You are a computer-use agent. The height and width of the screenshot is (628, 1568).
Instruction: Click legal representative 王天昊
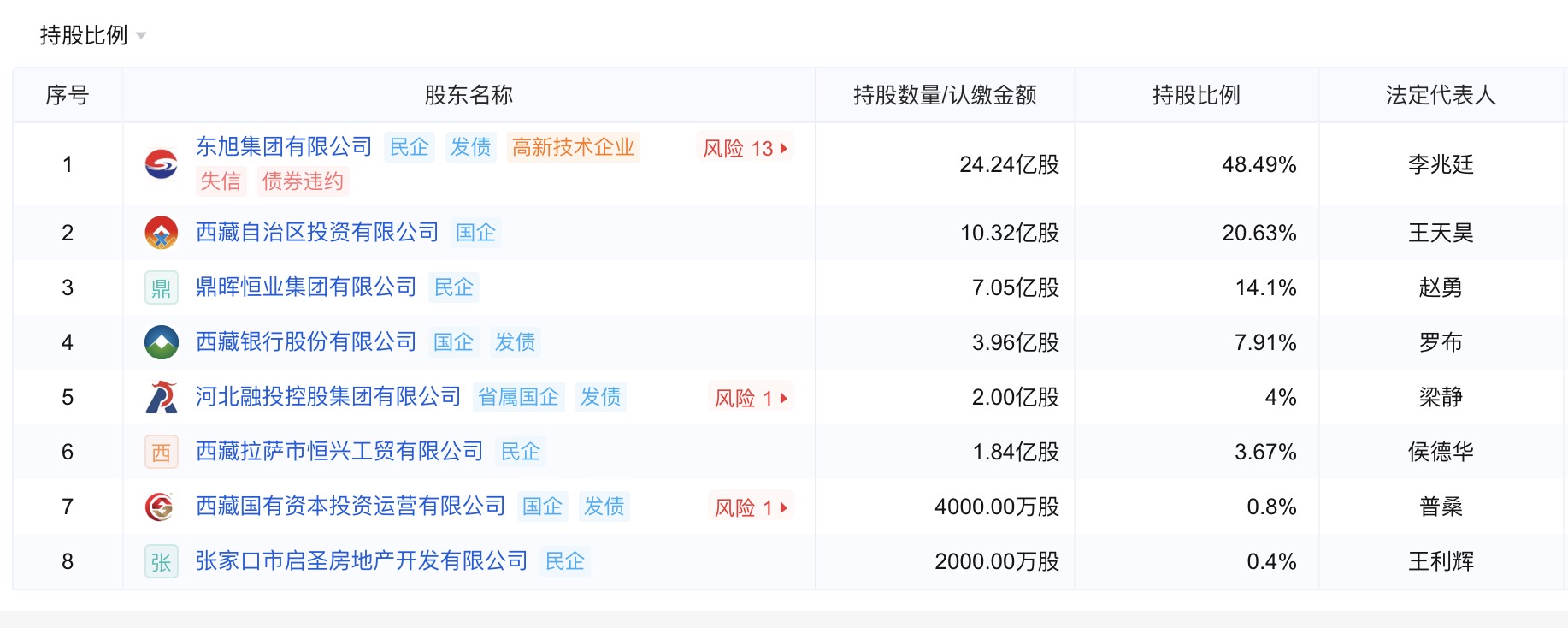point(1441,233)
